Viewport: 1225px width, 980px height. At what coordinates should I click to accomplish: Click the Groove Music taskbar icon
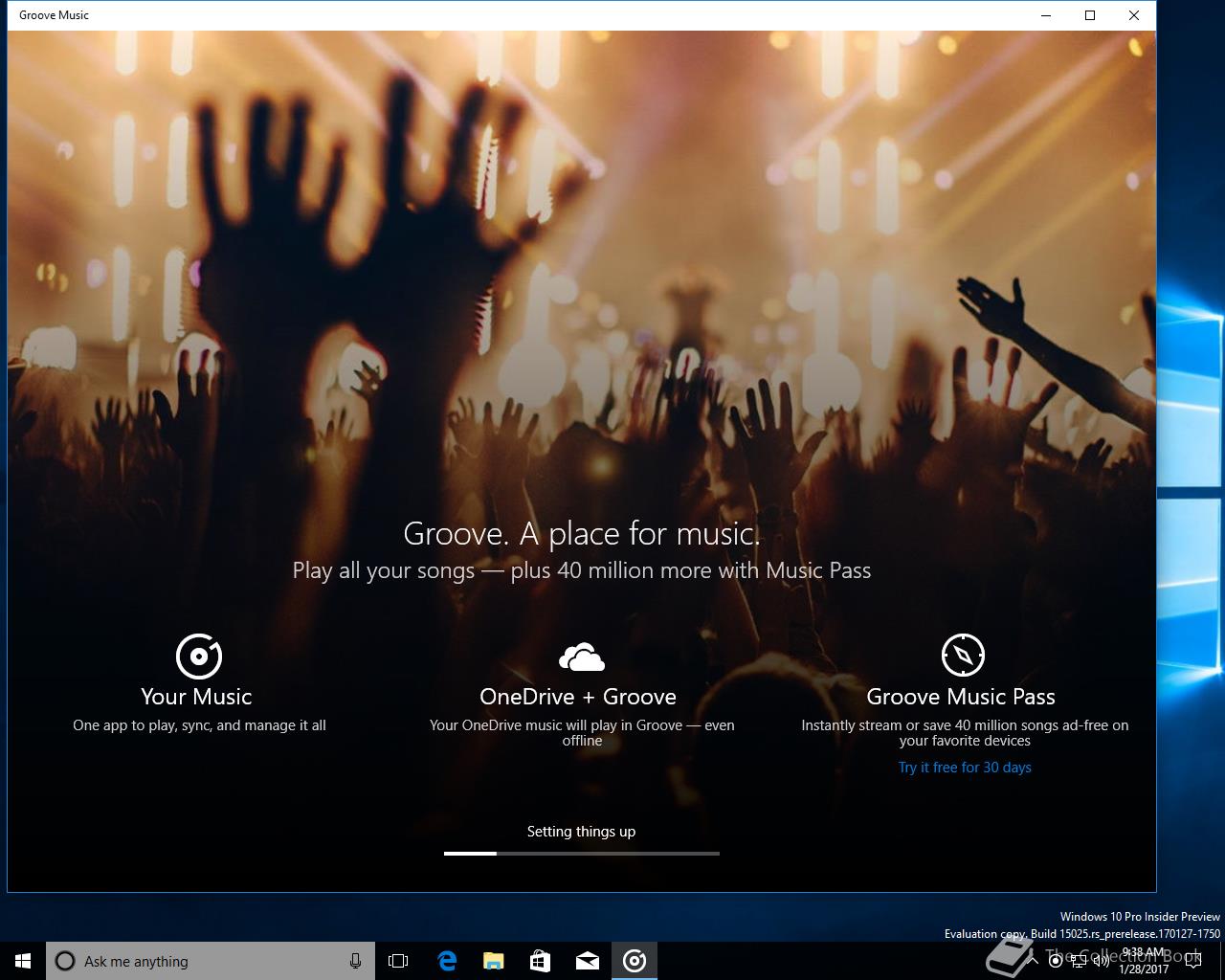[x=635, y=961]
